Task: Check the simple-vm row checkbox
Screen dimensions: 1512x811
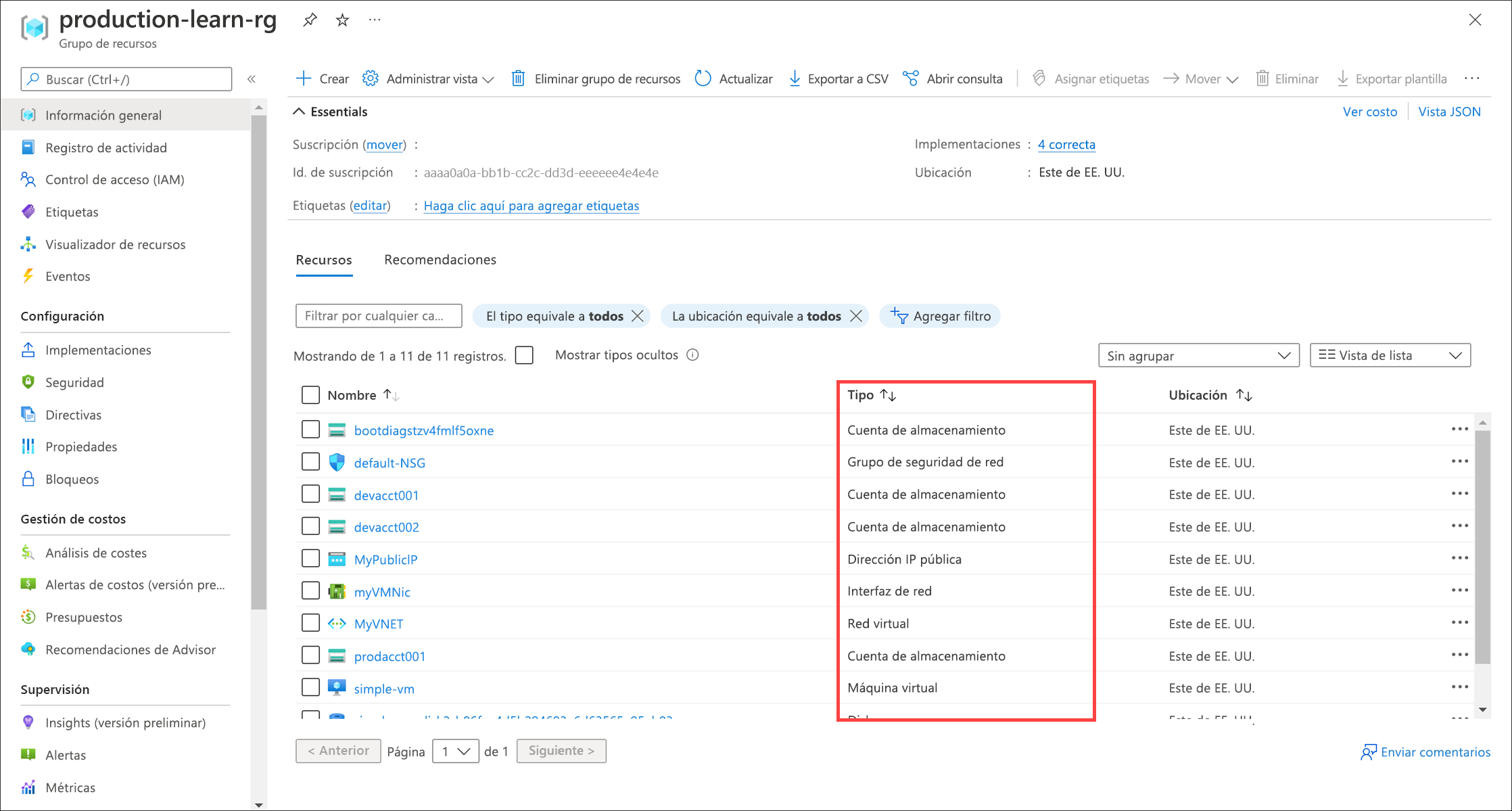Action: 310,687
